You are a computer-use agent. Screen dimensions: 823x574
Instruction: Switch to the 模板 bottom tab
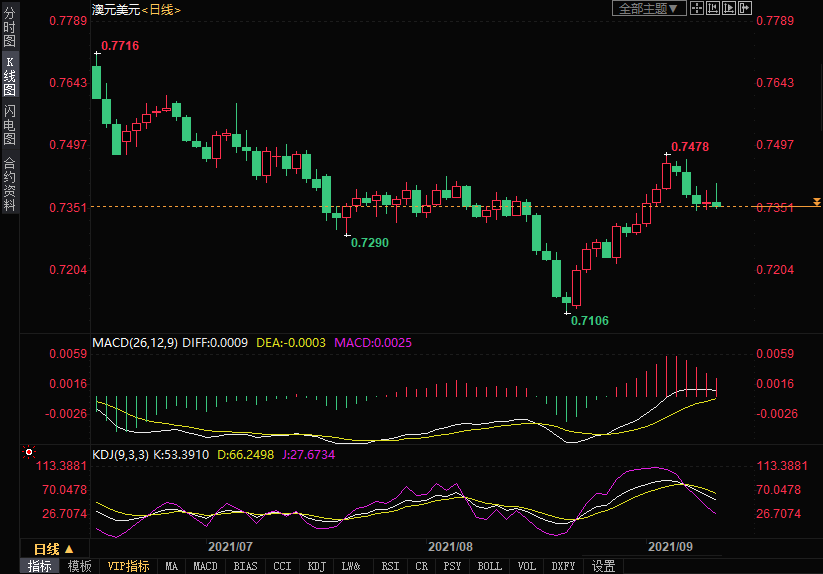(80, 566)
